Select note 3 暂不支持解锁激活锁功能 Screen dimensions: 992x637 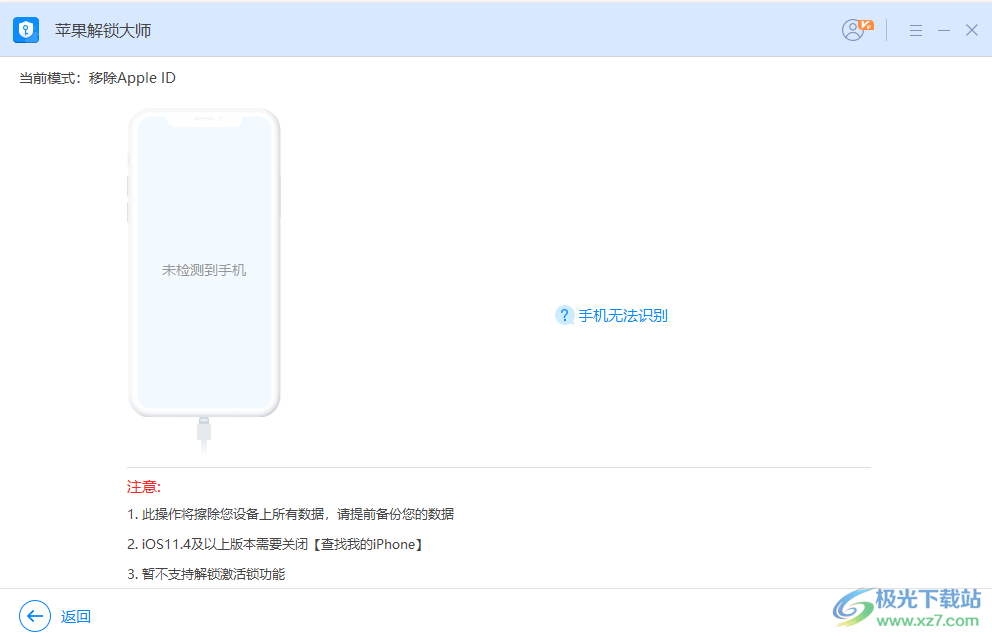click(x=206, y=574)
